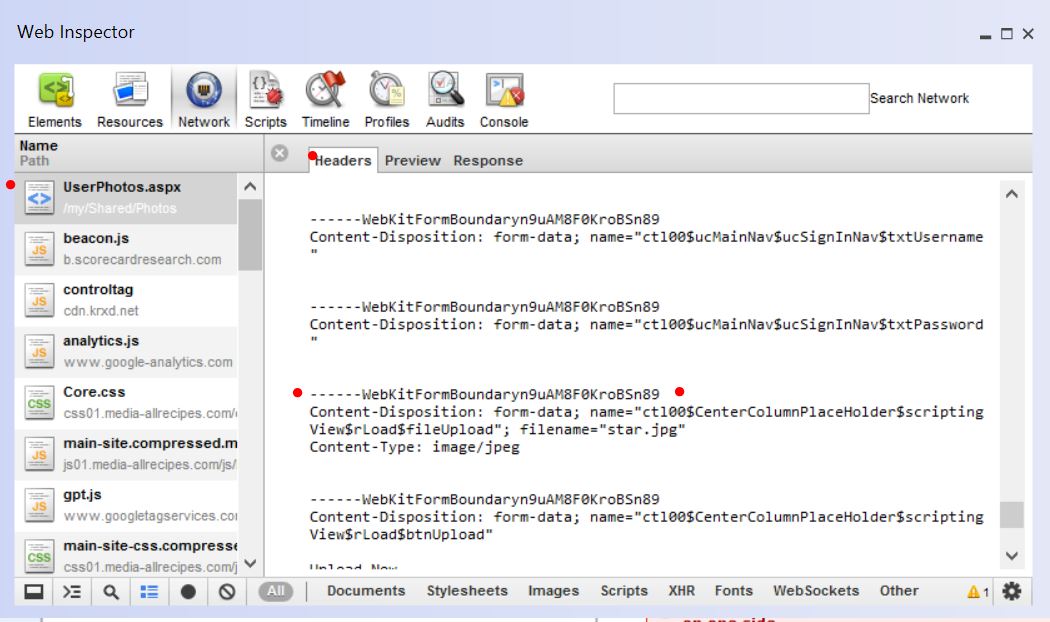Select the Core.css request

126,403
